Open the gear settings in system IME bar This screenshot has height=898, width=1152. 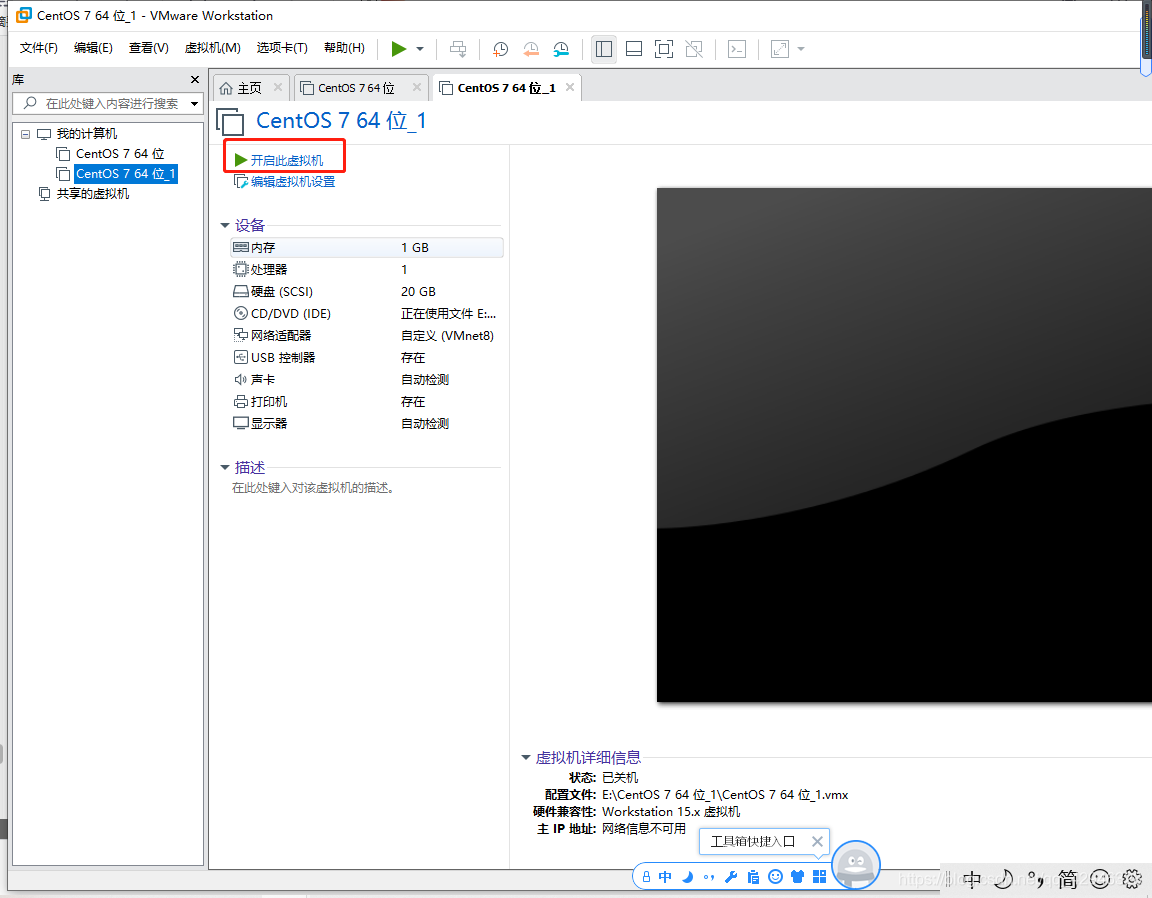[x=1132, y=879]
